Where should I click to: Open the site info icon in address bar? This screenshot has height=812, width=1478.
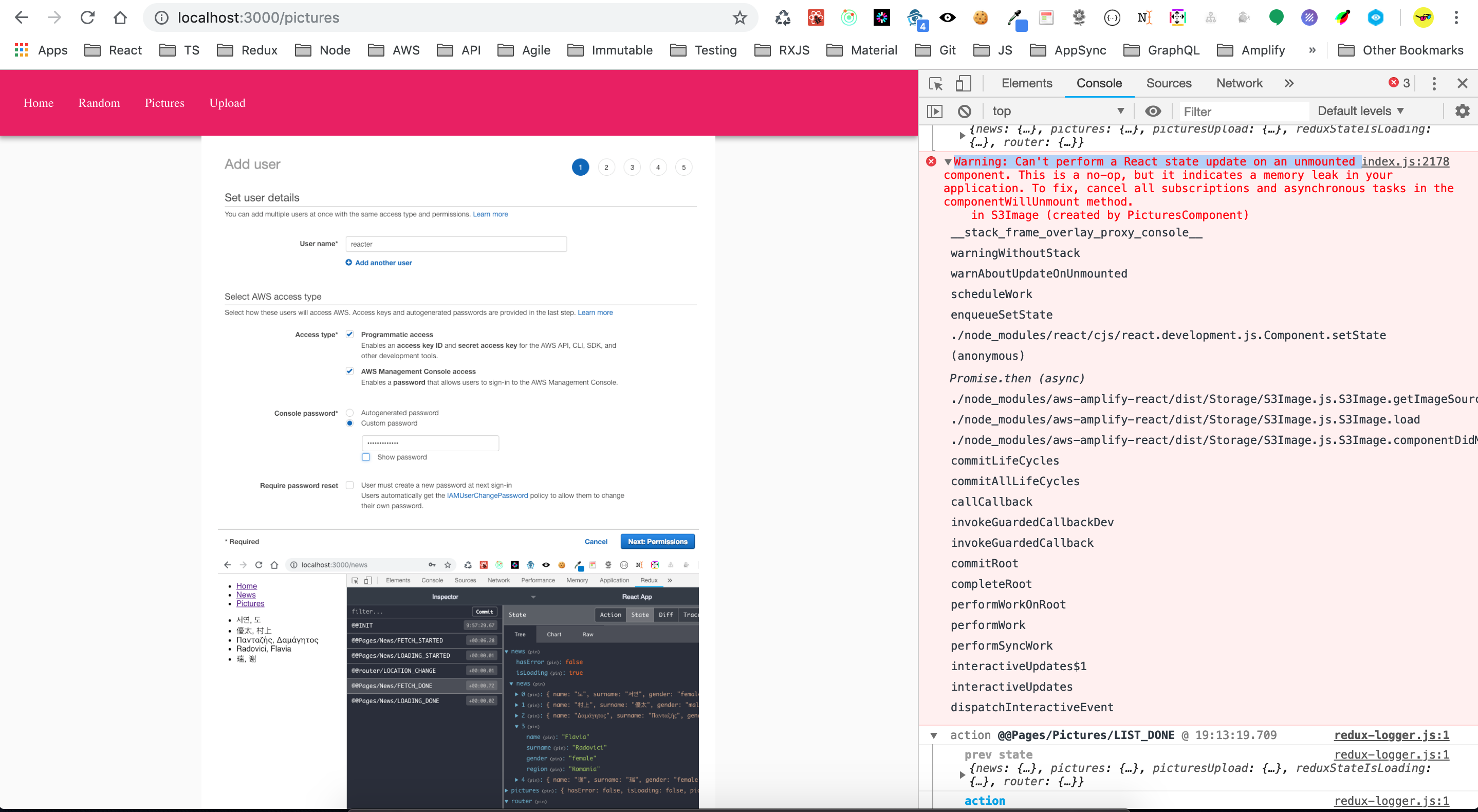tap(162, 18)
